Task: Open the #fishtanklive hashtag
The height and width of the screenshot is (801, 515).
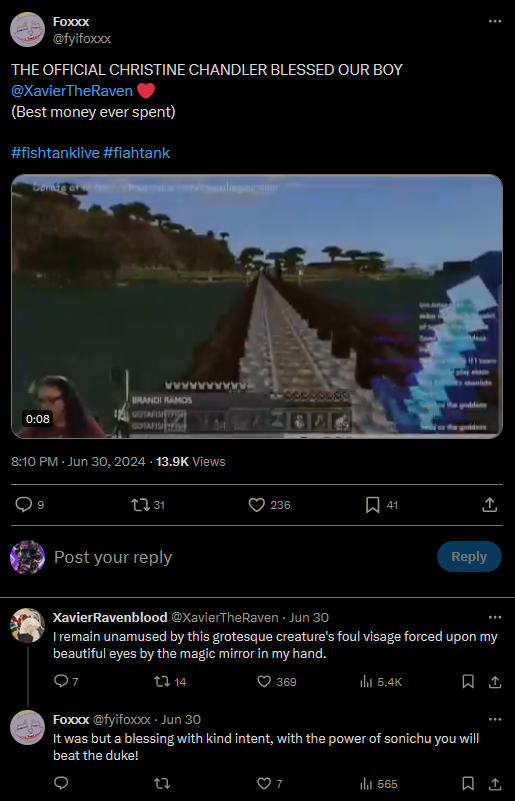Action: click(55, 153)
